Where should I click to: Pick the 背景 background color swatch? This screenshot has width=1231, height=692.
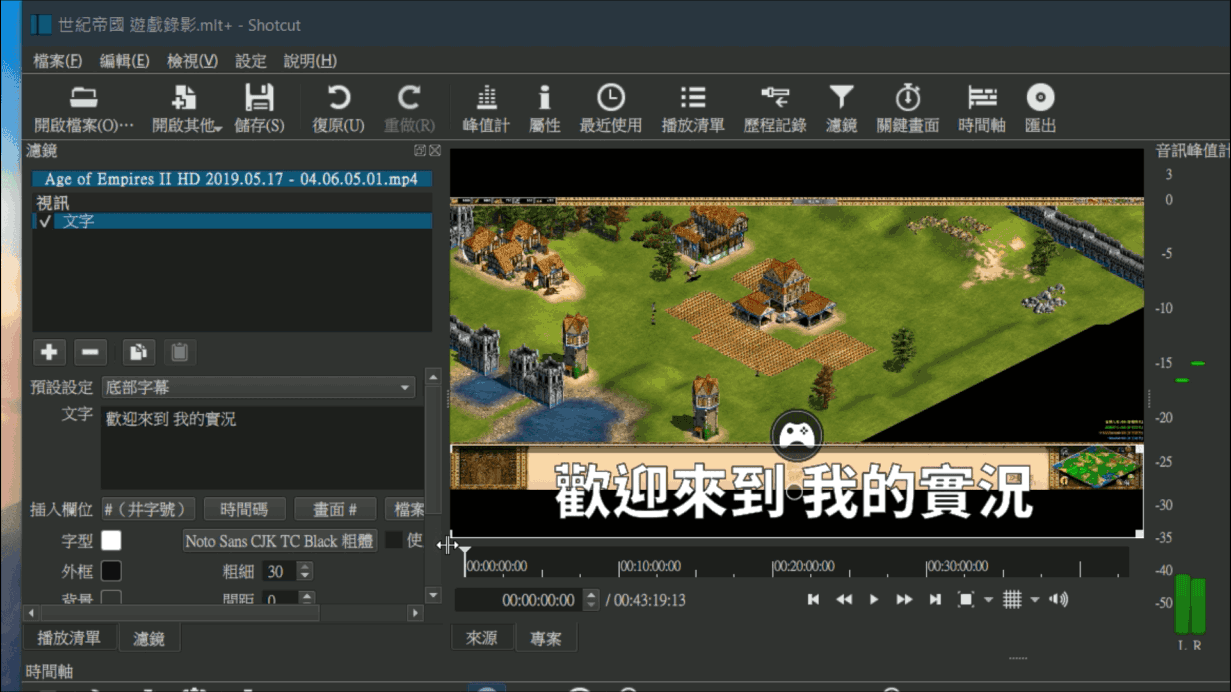point(111,598)
